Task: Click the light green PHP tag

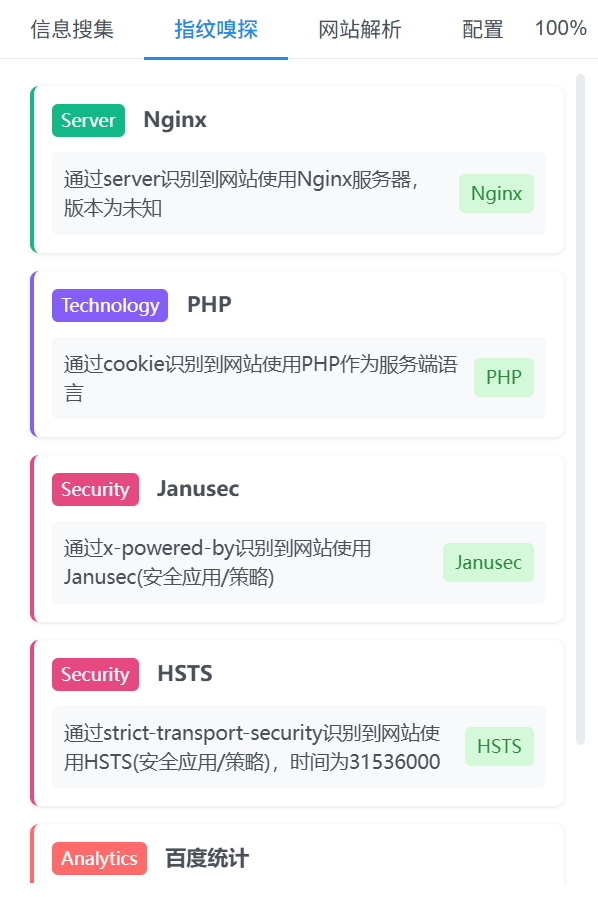Action: 504,378
